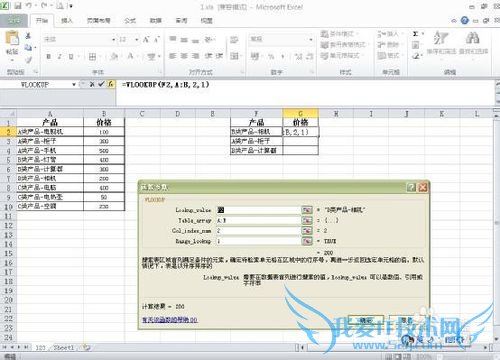Click the merge and center icon
Screen dimensions: 500x360
(234, 56)
